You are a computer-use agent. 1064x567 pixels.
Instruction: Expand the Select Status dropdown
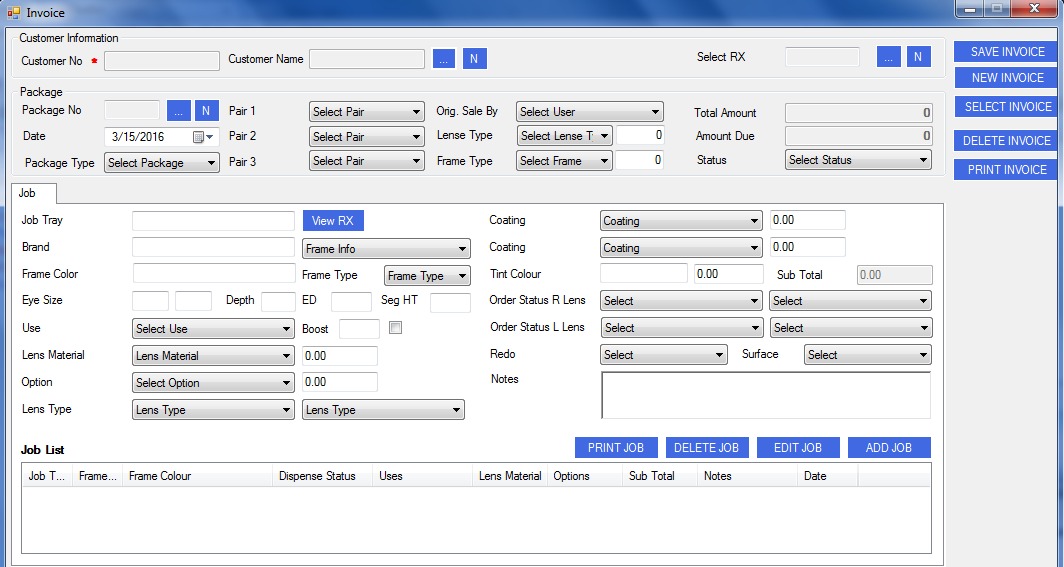(x=858, y=160)
